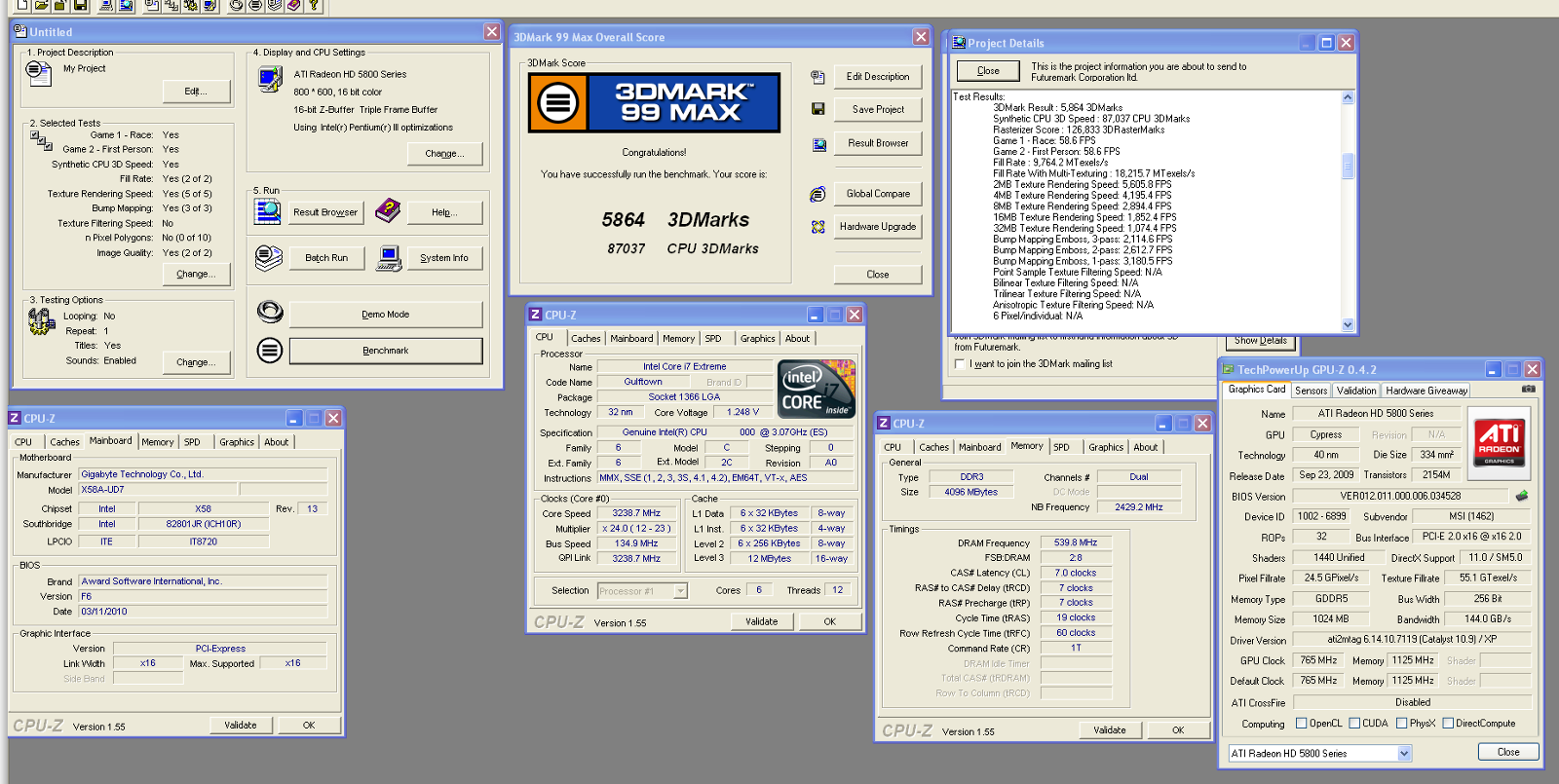Toggle the CUDA checkbox in GPU-Z
Viewport: 1559px width, 784px height.
click(x=1353, y=724)
